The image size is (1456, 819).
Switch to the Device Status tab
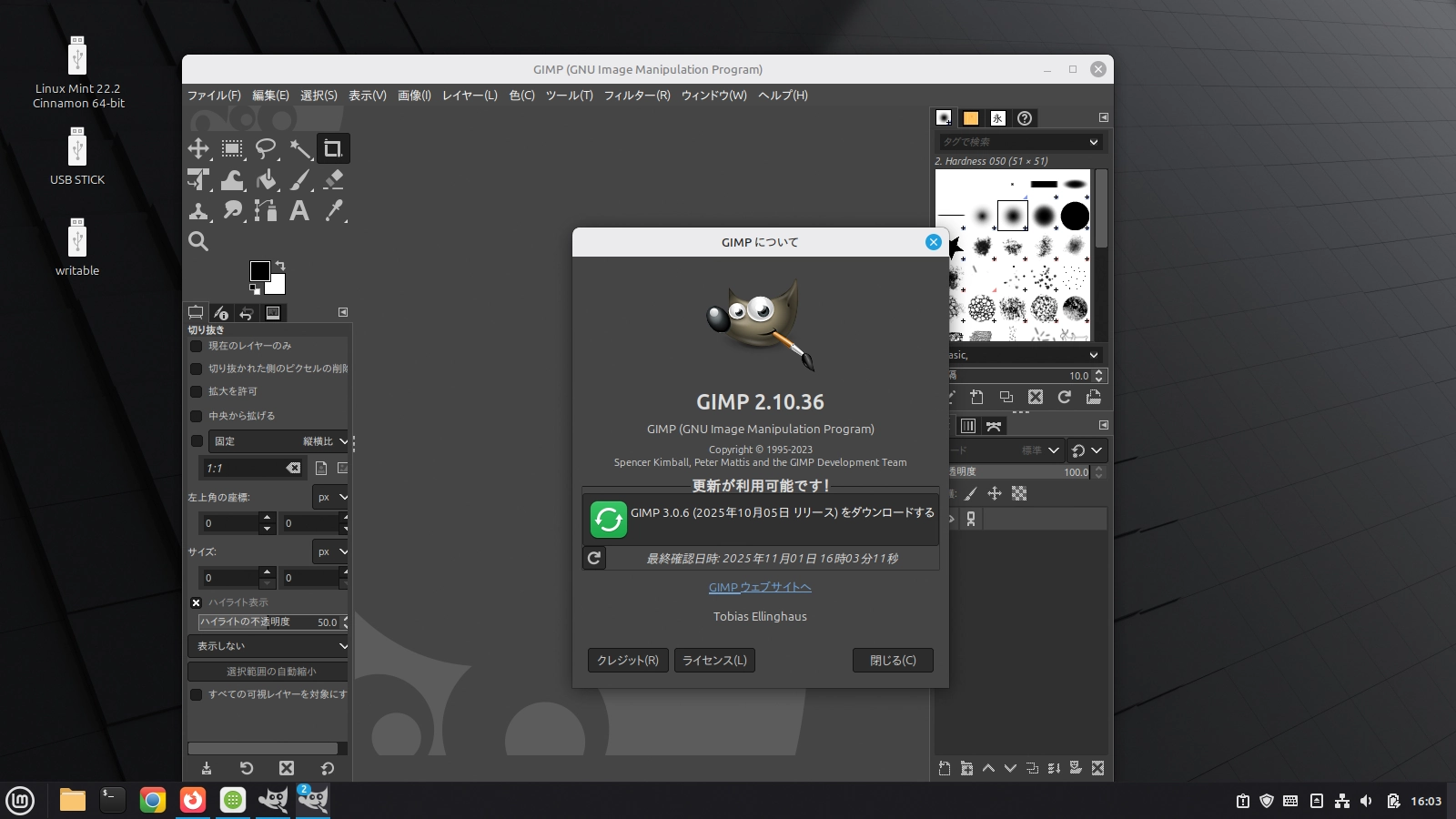(221, 313)
